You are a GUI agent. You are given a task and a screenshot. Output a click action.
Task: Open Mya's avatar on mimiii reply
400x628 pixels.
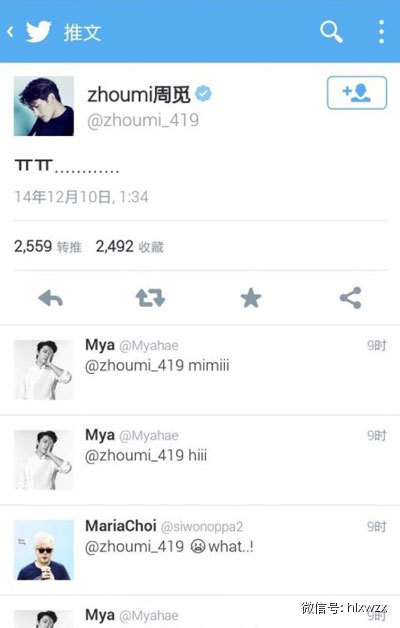click(x=44, y=370)
